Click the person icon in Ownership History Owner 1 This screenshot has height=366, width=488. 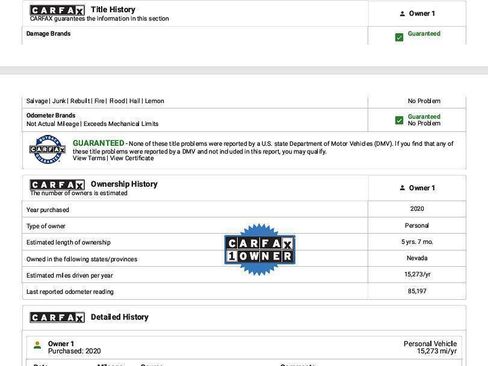pos(402,188)
